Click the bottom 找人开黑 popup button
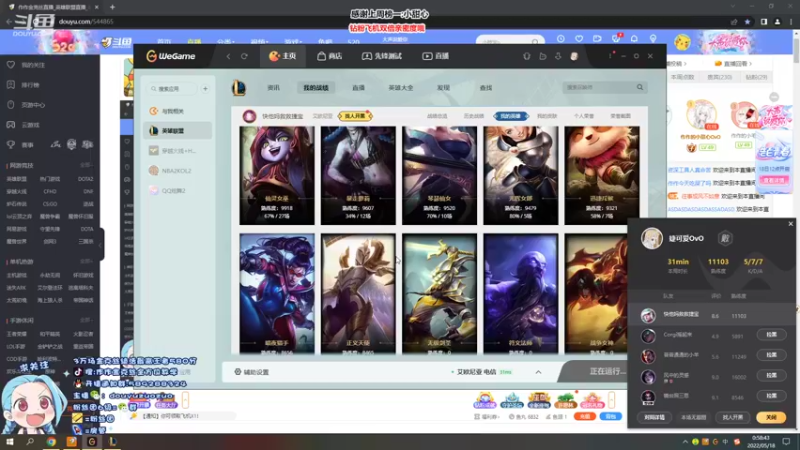Viewport: 800px width, 450px height. pos(733,417)
